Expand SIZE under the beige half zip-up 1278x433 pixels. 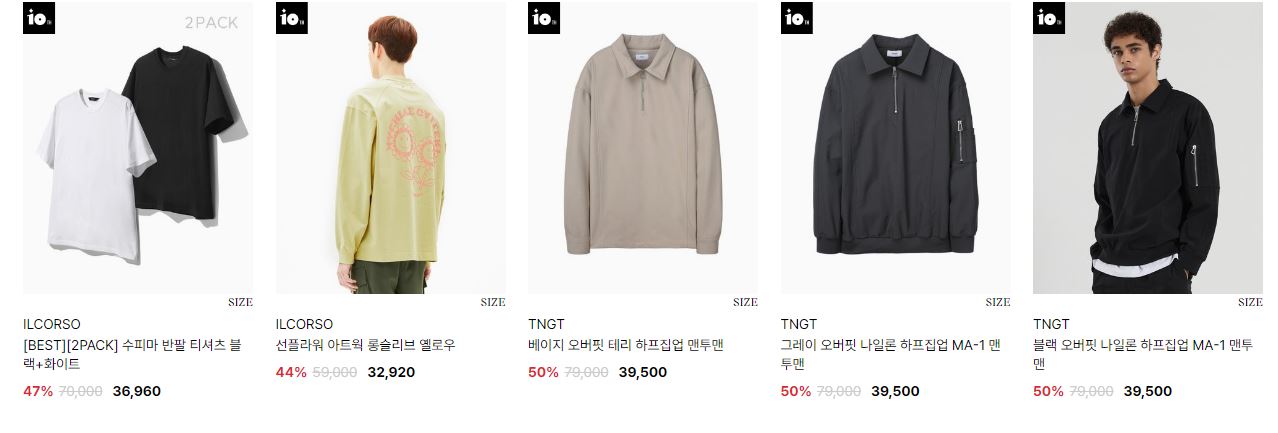pyautogui.click(x=745, y=302)
